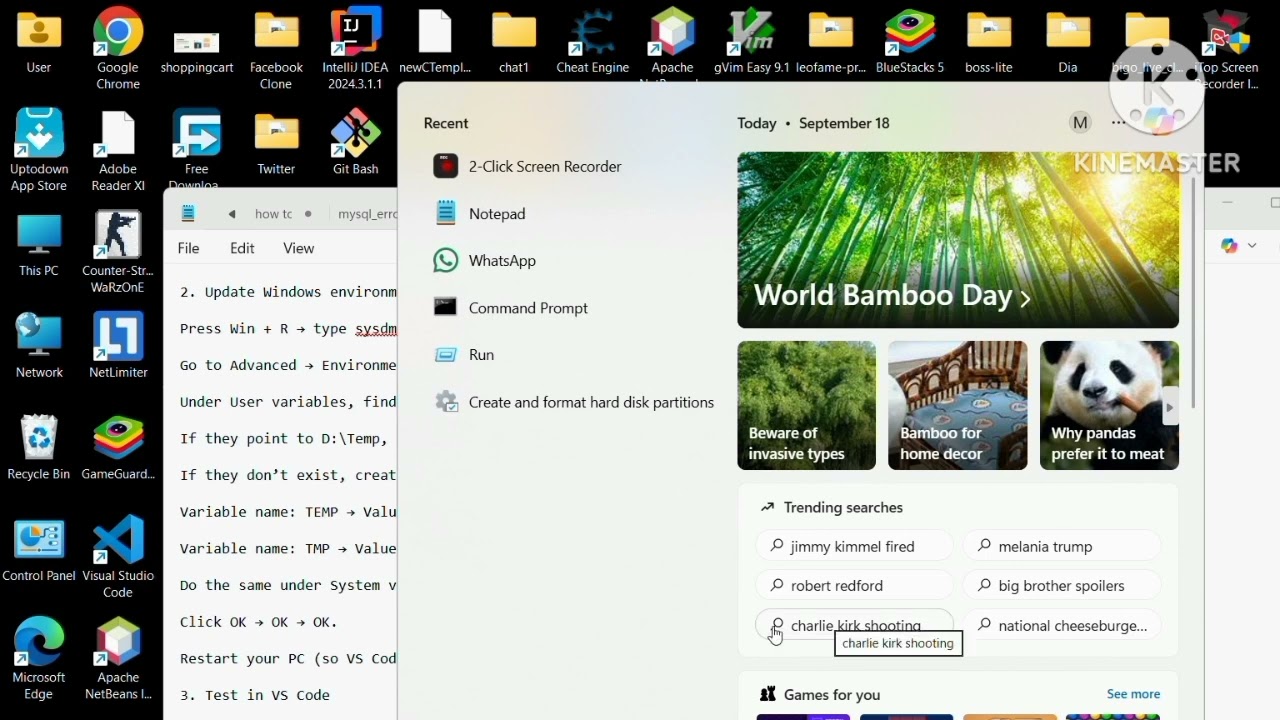The height and width of the screenshot is (720, 1280).
Task: Open Create and format hard disk partitions
Action: click(573, 402)
